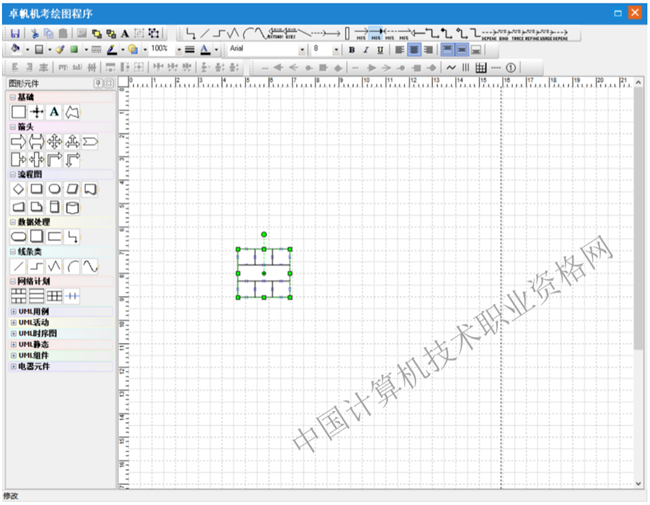Choose the text 'A' element in 基础
The width and height of the screenshot is (650, 505).
[x=54, y=112]
